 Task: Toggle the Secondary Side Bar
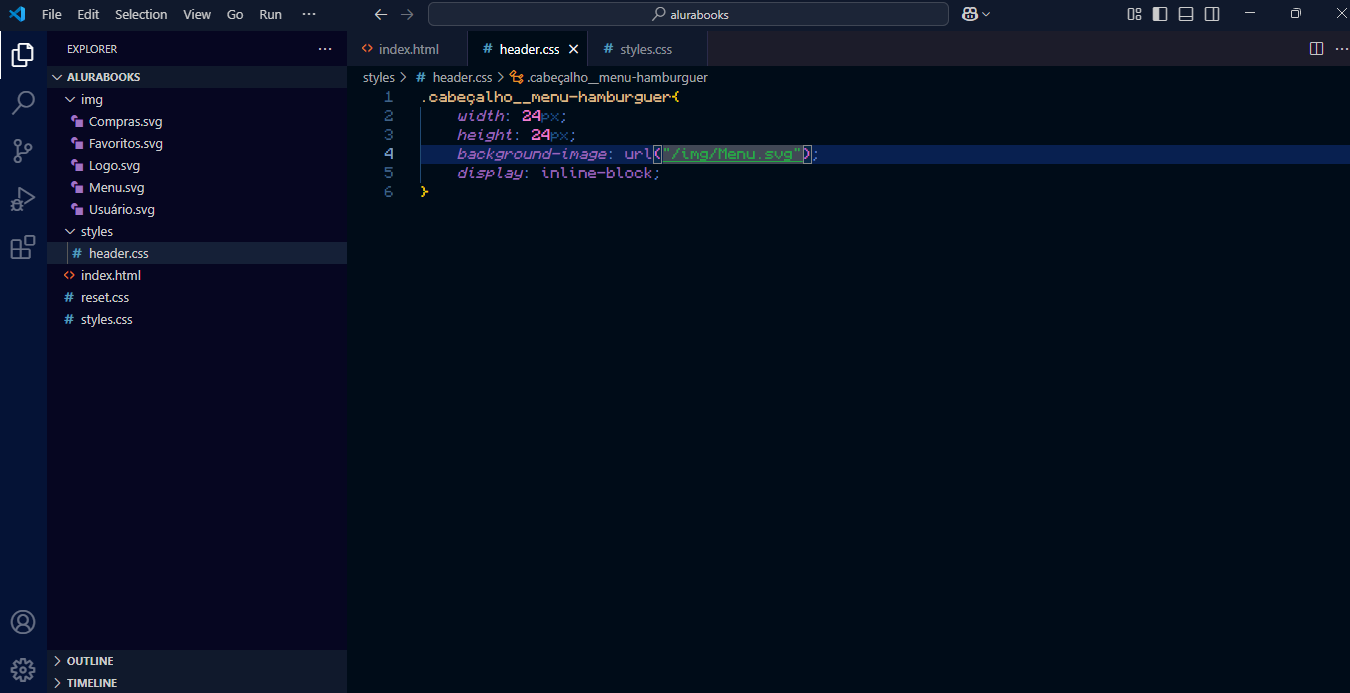tap(1212, 14)
